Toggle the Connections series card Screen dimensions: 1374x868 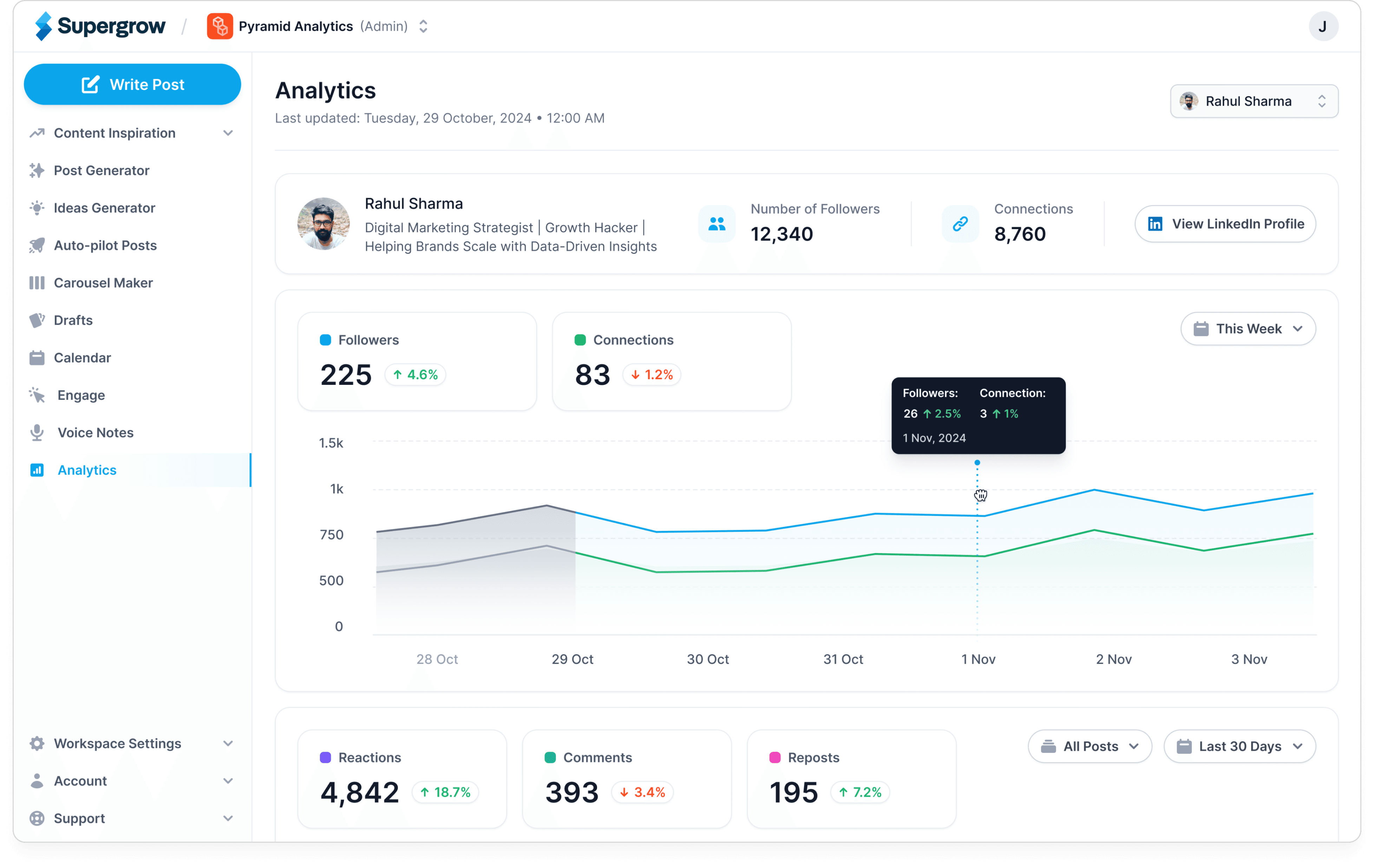(x=671, y=361)
